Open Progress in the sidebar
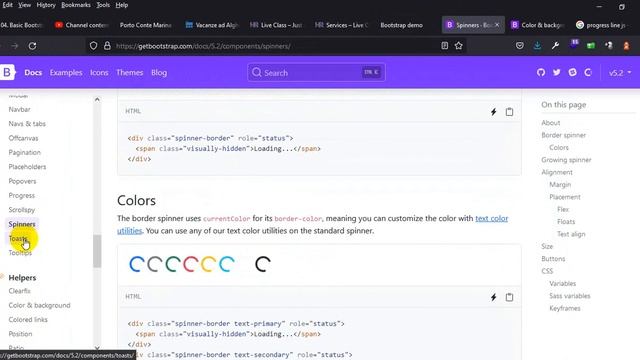640x360 pixels. point(22,196)
